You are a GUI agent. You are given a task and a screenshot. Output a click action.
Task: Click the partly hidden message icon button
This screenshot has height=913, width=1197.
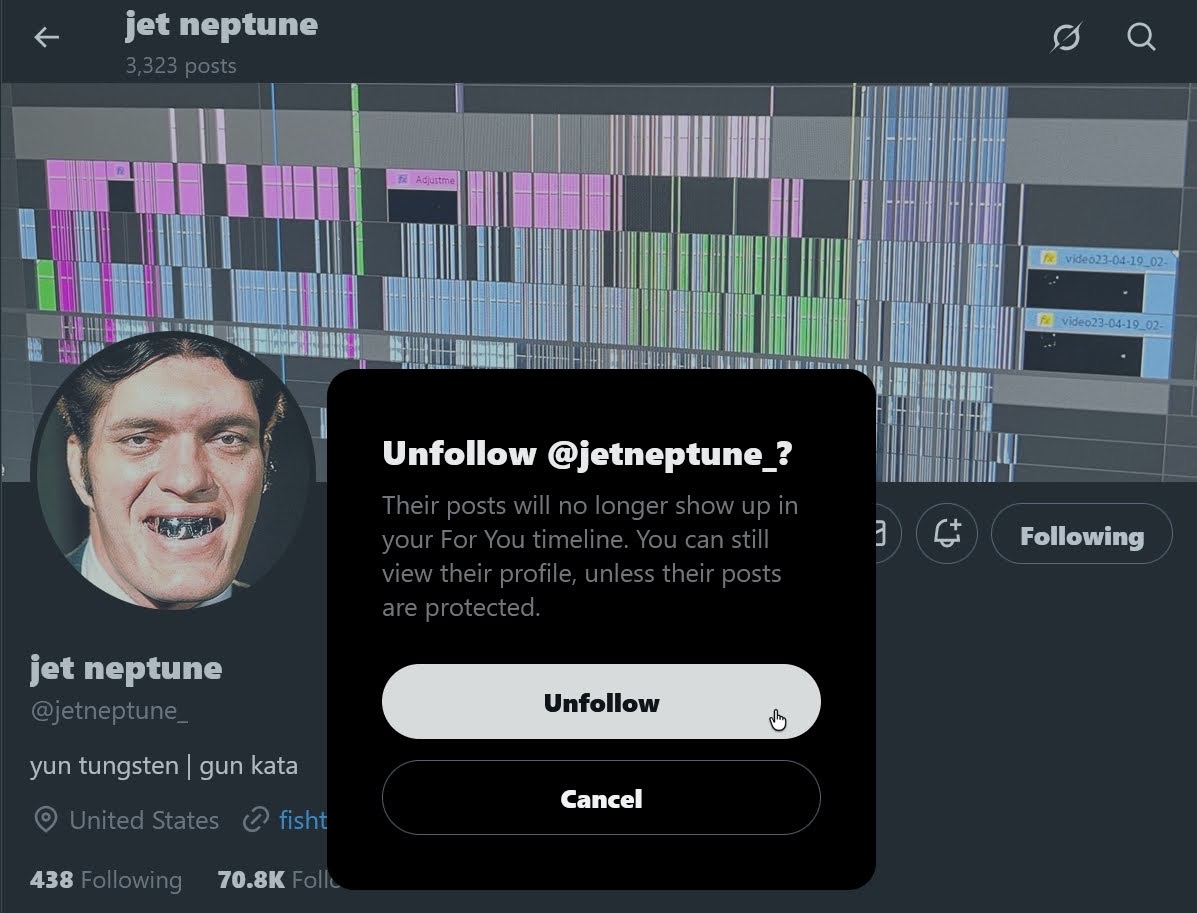point(886,534)
